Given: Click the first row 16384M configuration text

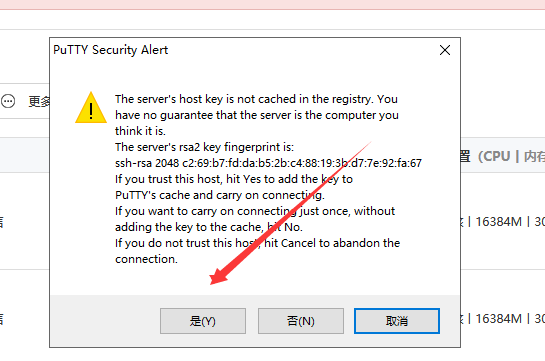Looking at the screenshot, I should [x=499, y=222].
